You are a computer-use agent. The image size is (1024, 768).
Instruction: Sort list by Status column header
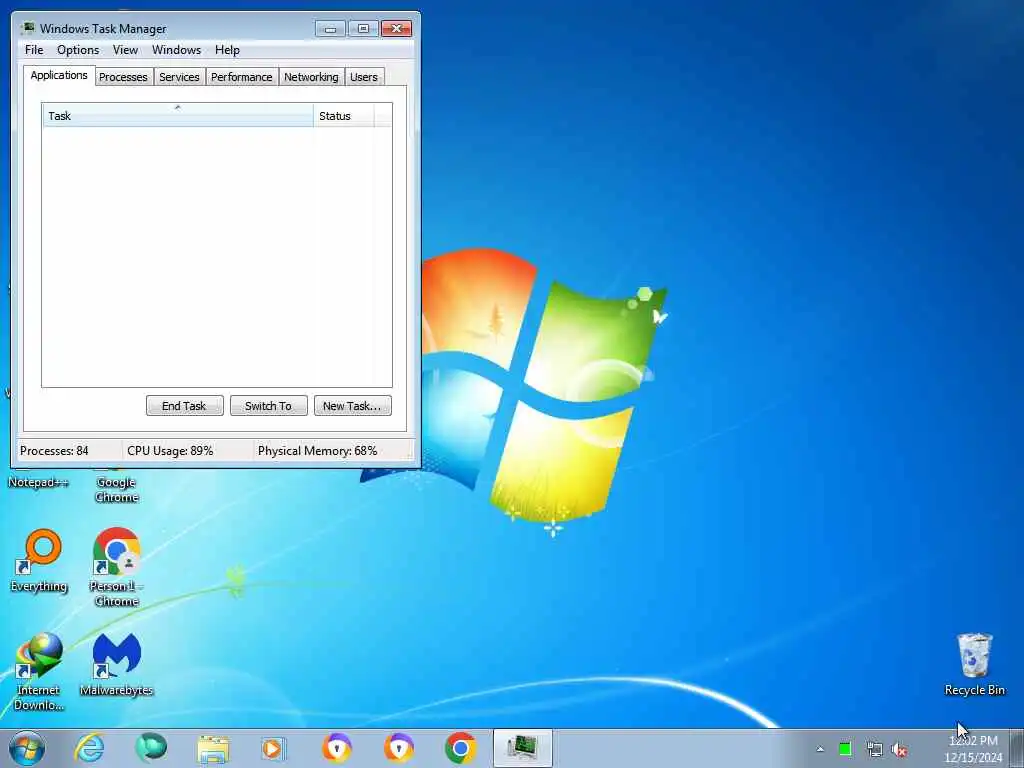click(x=344, y=116)
